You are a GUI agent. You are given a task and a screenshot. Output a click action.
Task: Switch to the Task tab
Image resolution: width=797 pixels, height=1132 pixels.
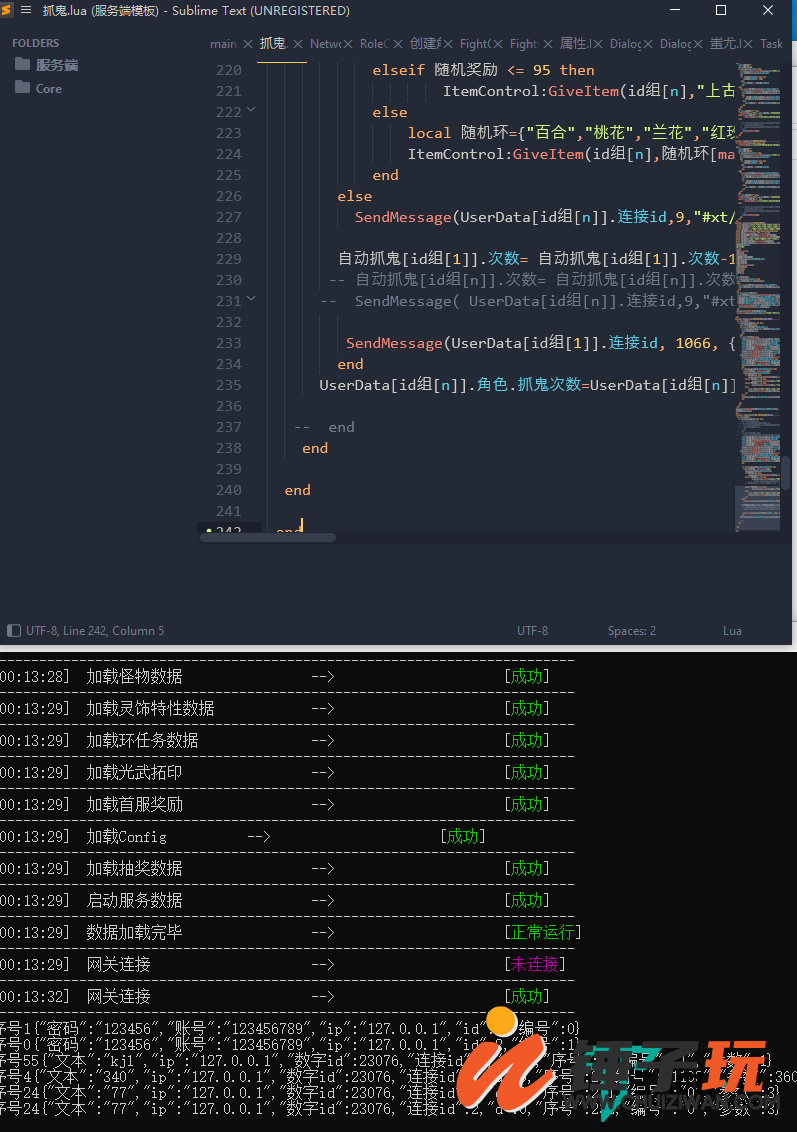click(x=771, y=44)
